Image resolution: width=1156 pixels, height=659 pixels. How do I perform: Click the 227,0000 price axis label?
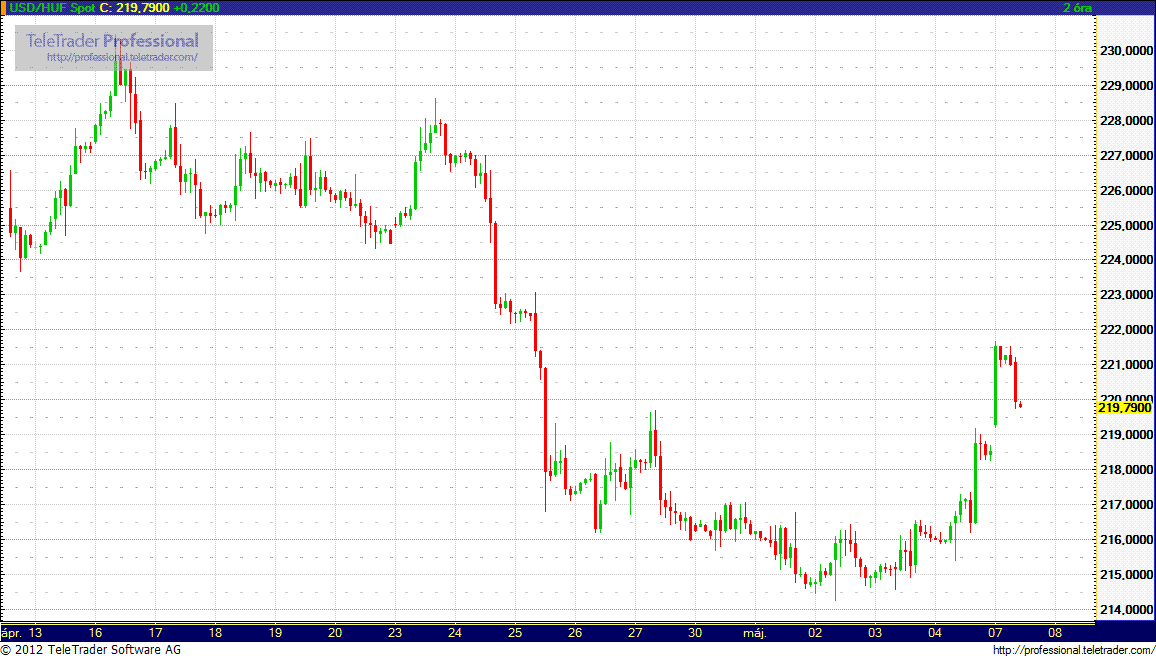click(1125, 156)
